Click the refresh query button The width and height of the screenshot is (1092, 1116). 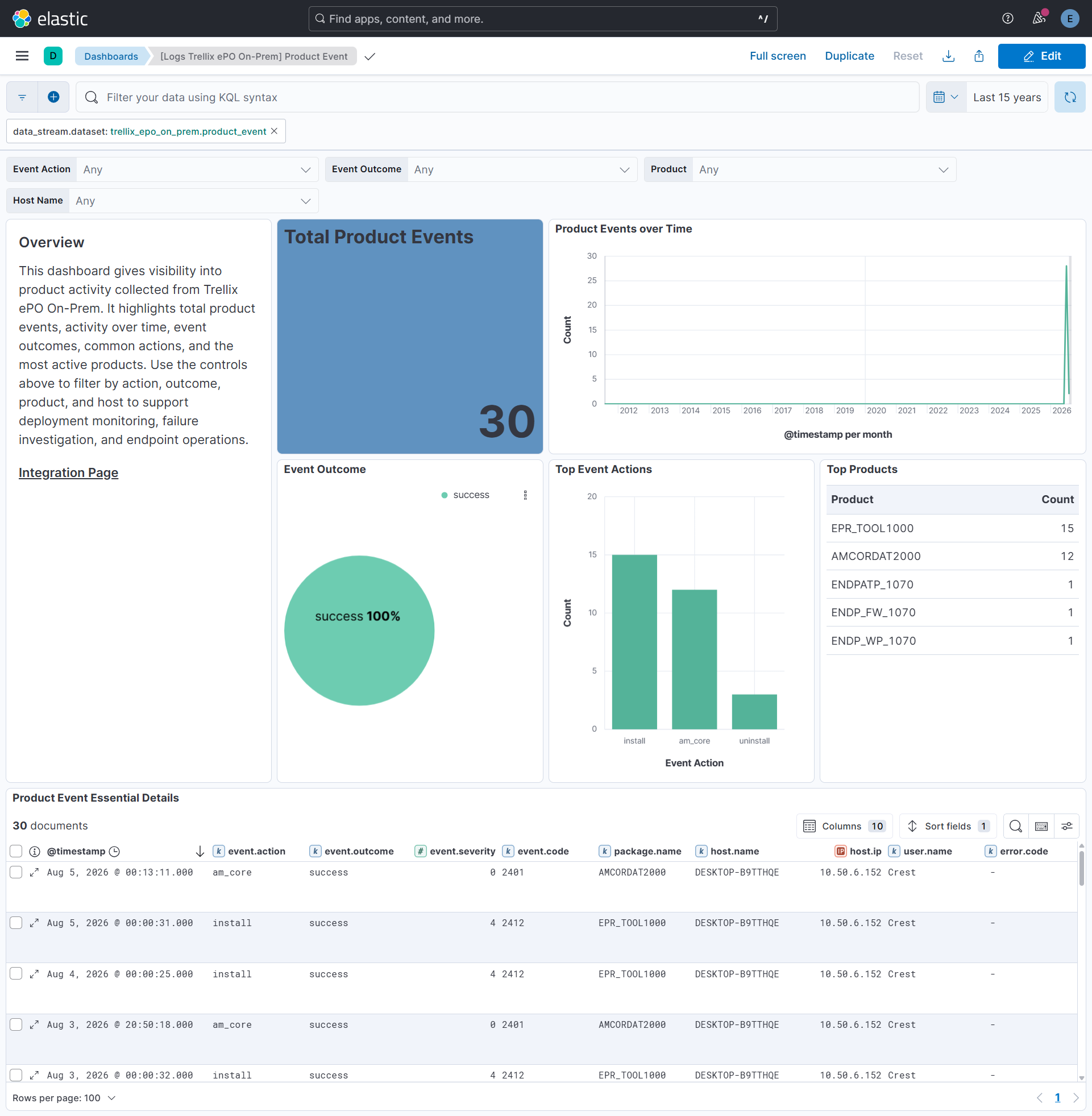click(x=1070, y=97)
